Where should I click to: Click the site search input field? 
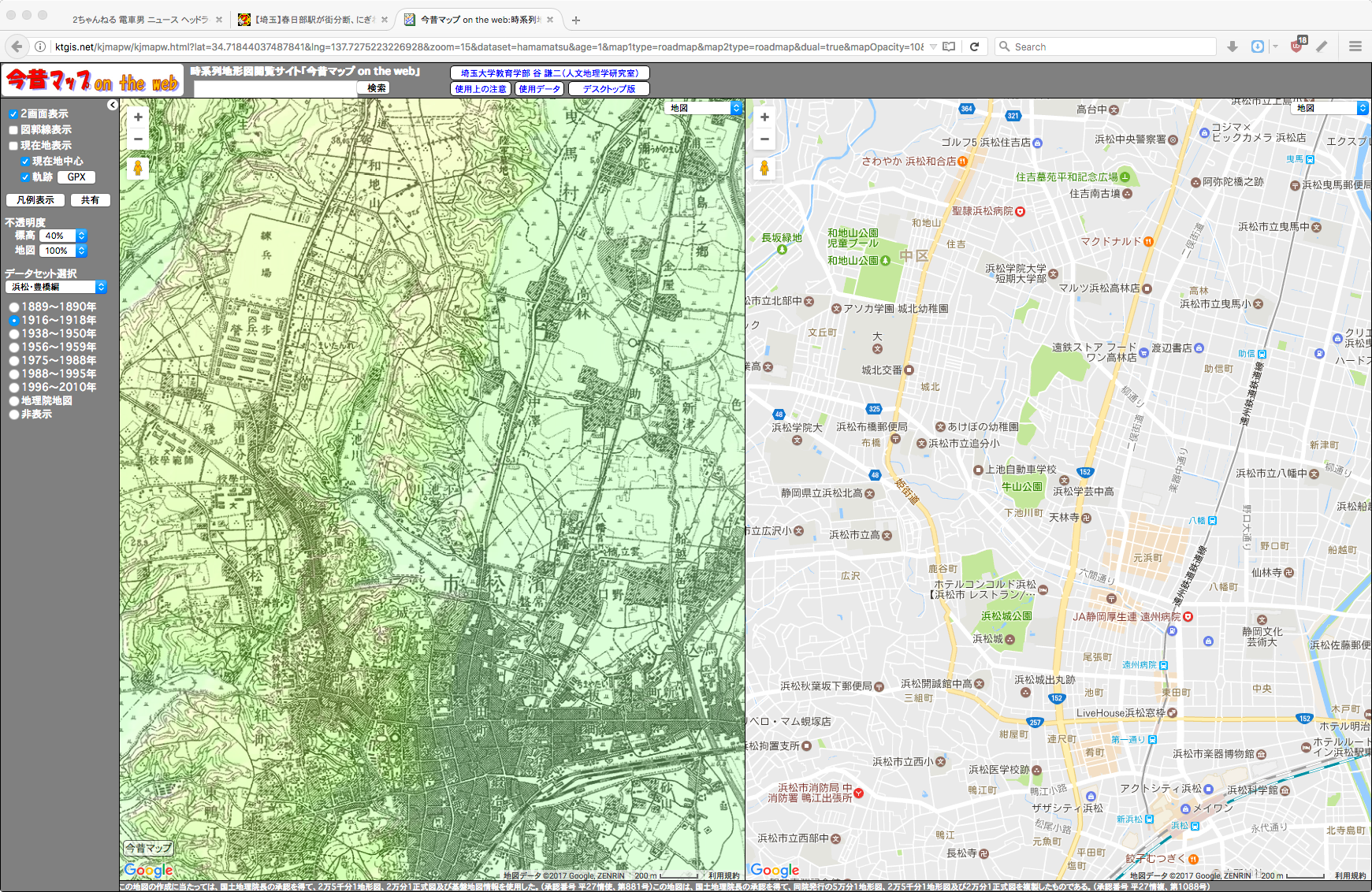pyautogui.click(x=275, y=88)
